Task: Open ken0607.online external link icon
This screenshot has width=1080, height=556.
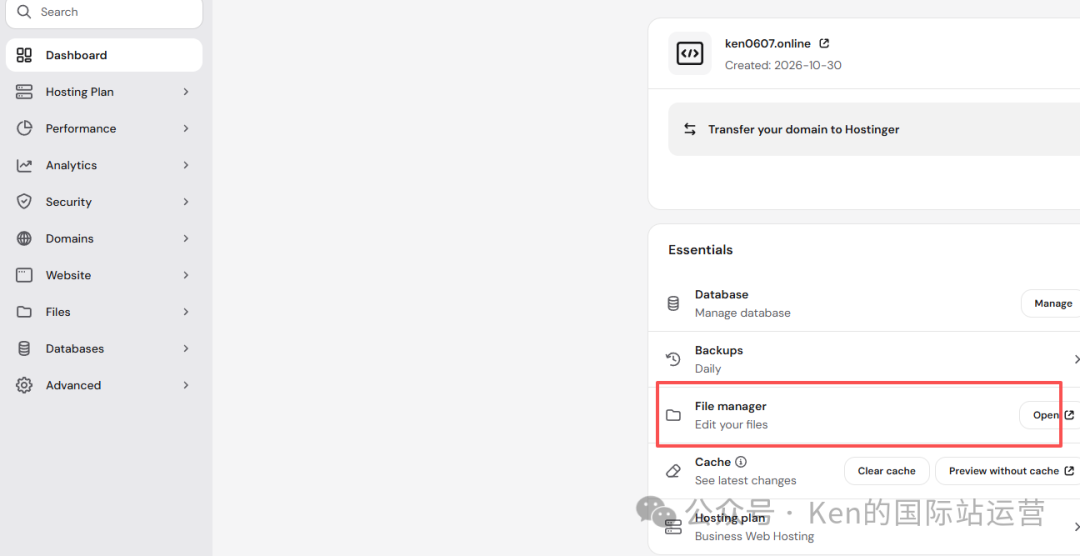Action: (x=824, y=43)
